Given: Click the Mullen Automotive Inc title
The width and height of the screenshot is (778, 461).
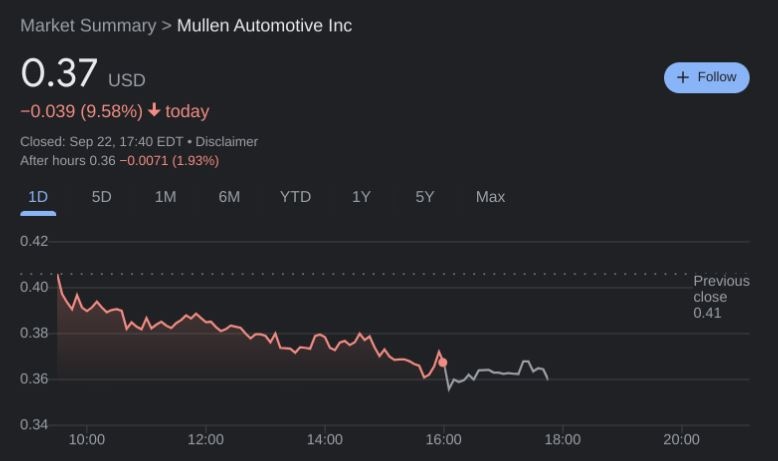Looking at the screenshot, I should 264,26.
